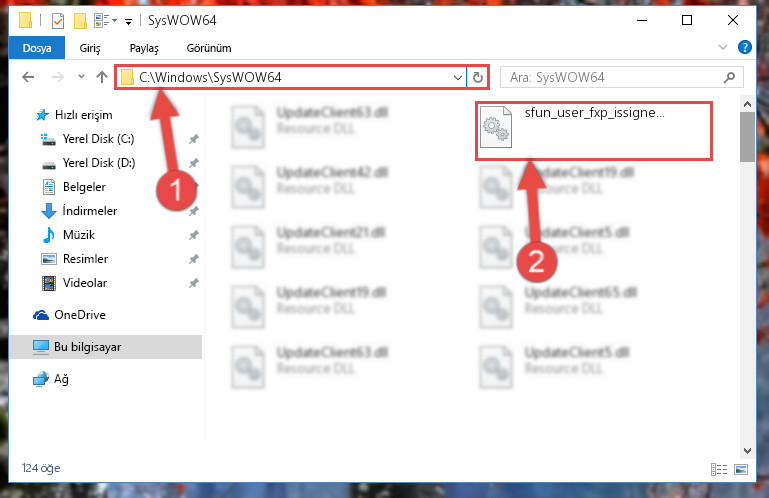Viewport: 769px width, 498px height.
Task: Open the Görünüm ribbon tab
Action: 209,48
